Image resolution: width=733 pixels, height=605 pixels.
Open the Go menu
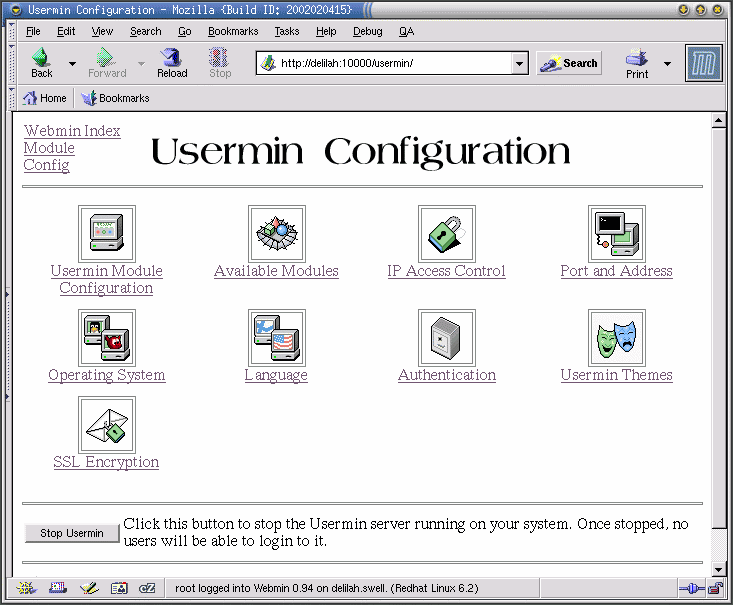185,31
